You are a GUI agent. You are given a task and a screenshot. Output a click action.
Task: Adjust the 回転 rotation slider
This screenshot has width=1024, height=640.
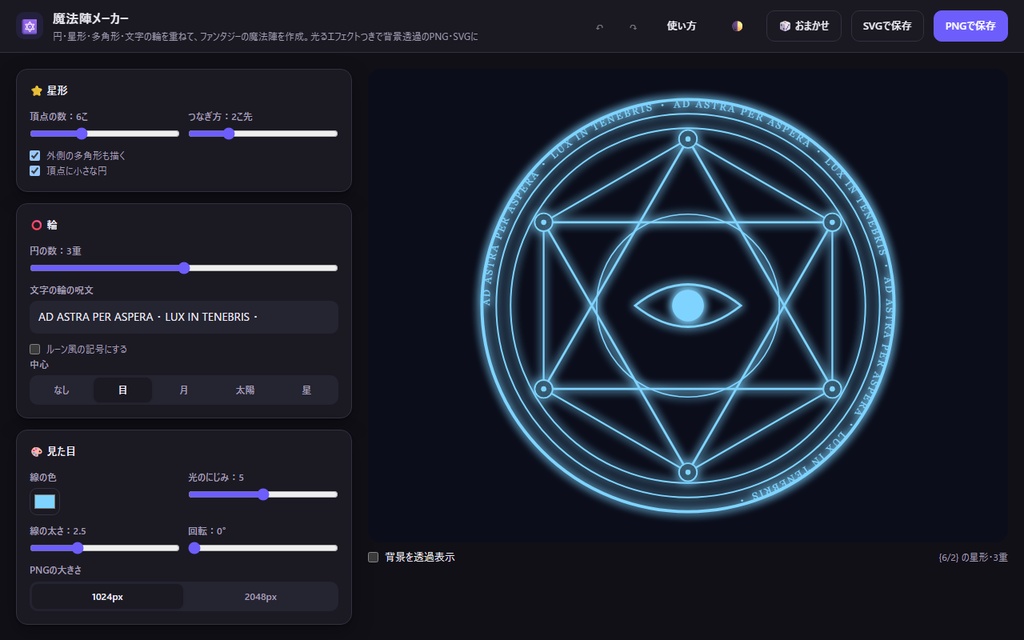[x=263, y=548]
